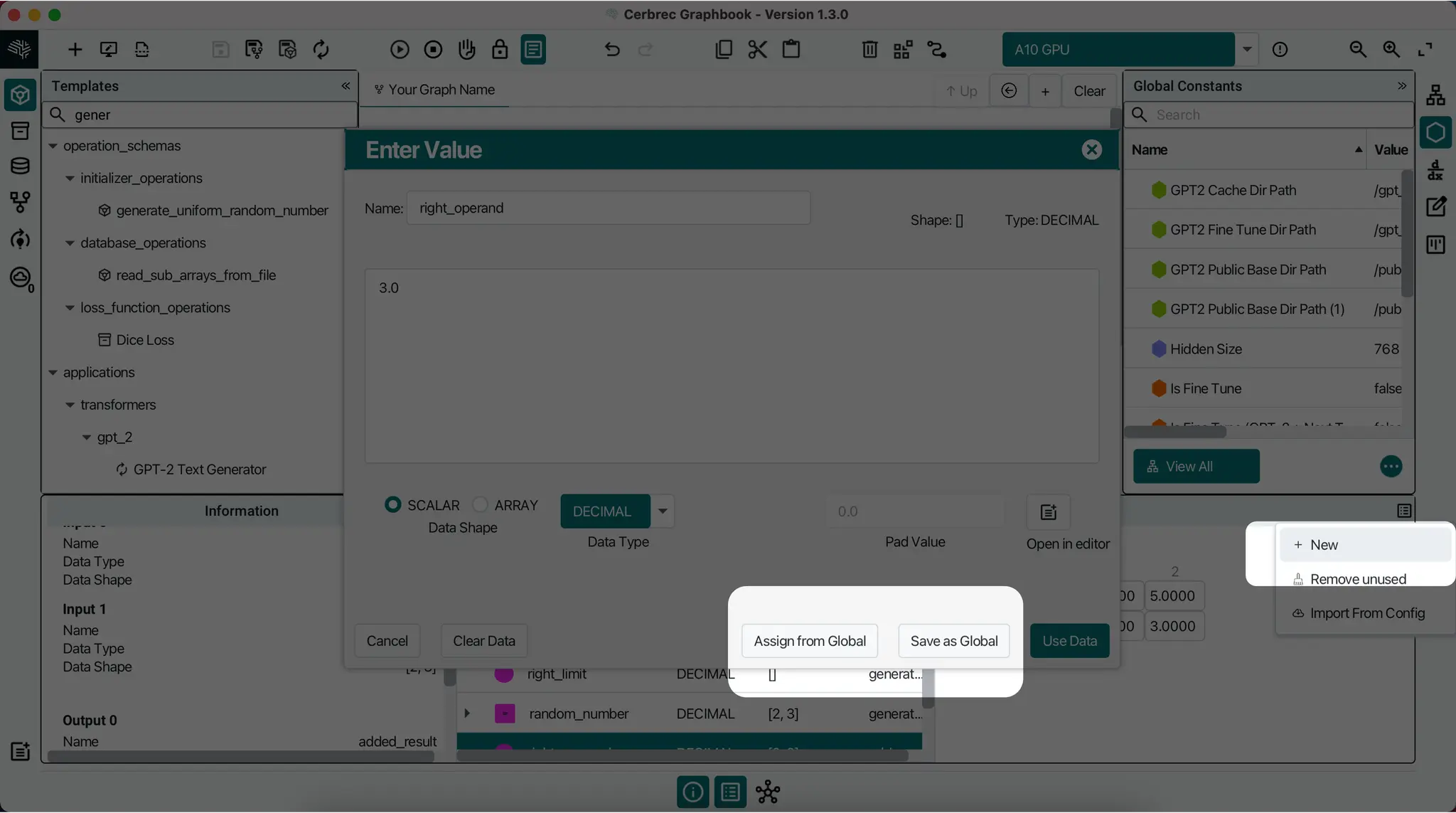This screenshot has width=1456, height=813.
Task: Select Import From Config menu entry
Action: (x=1366, y=613)
